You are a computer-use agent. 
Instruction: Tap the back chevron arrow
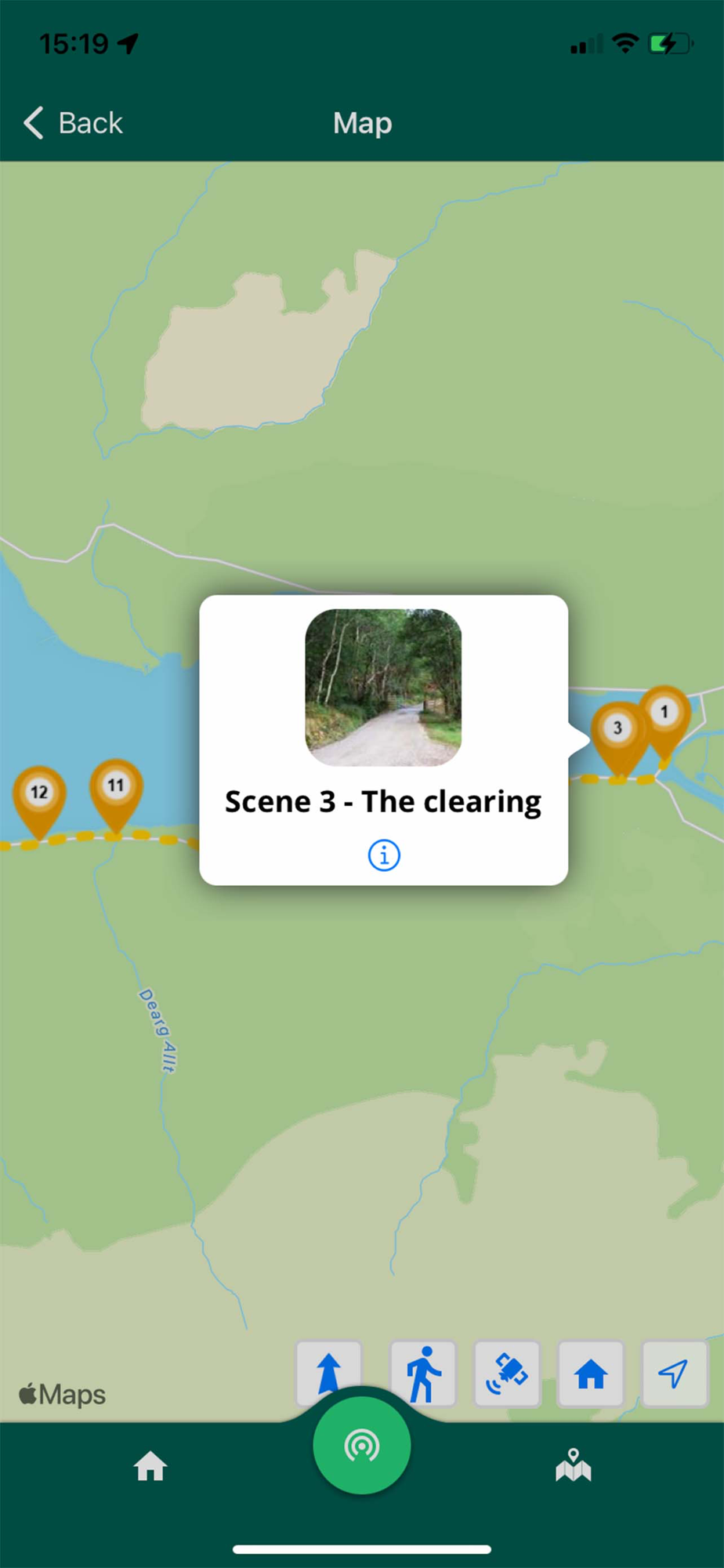33,123
